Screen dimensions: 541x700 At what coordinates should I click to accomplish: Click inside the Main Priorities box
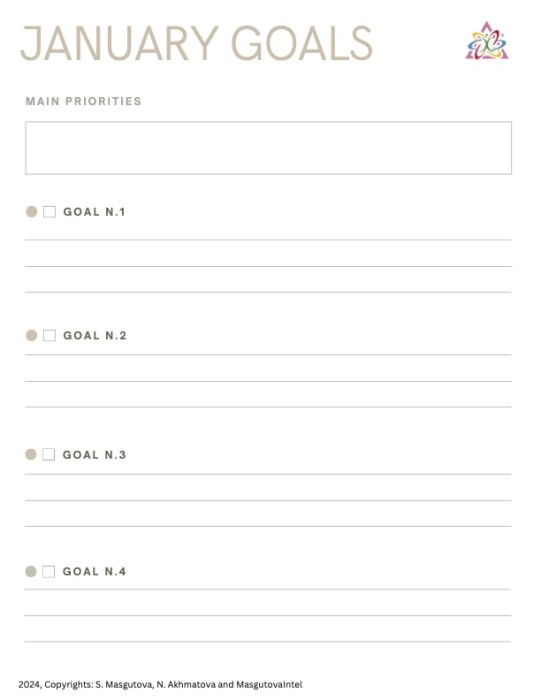click(268, 148)
